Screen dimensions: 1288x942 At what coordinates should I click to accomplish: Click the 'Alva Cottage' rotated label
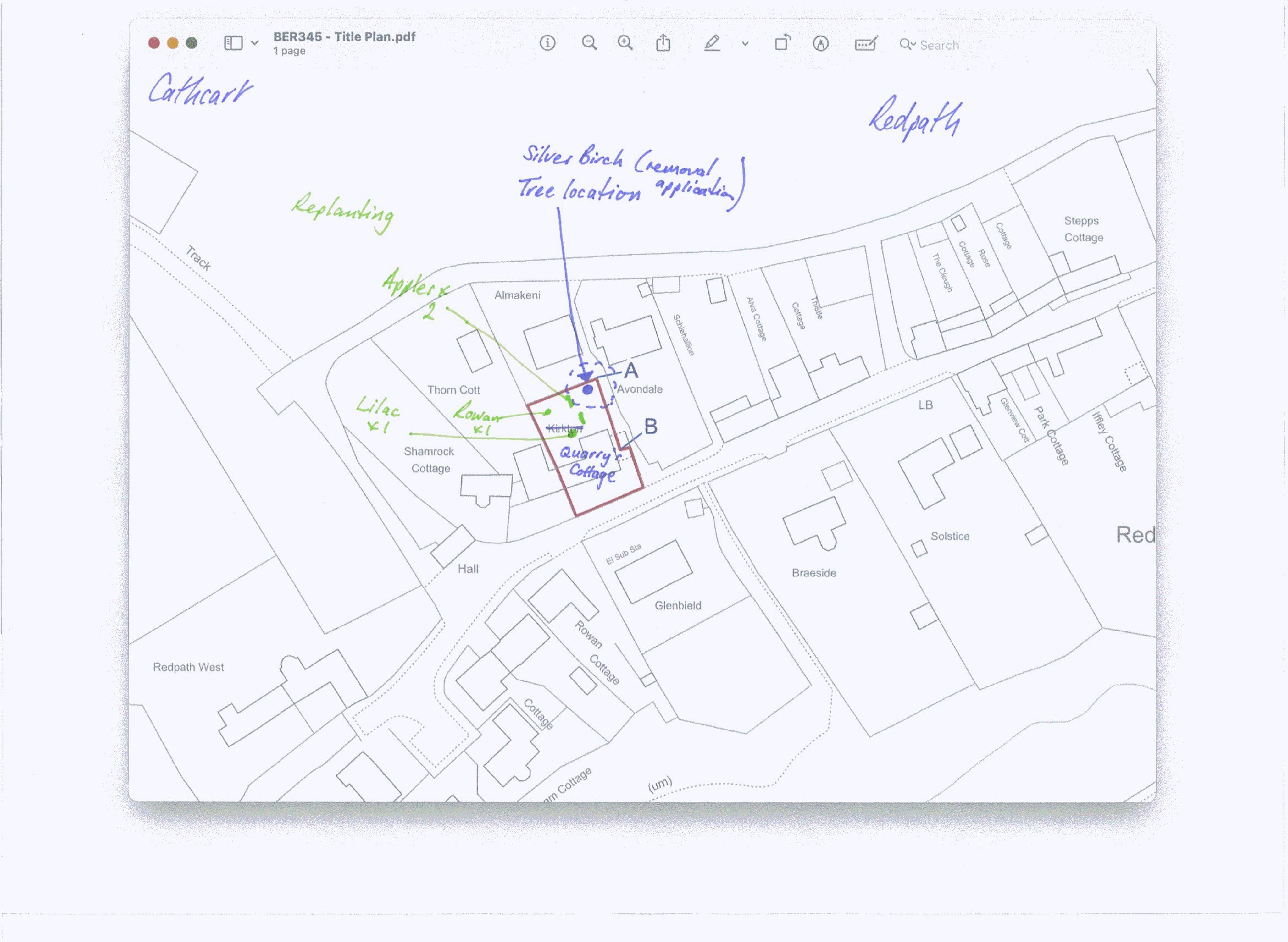(756, 319)
